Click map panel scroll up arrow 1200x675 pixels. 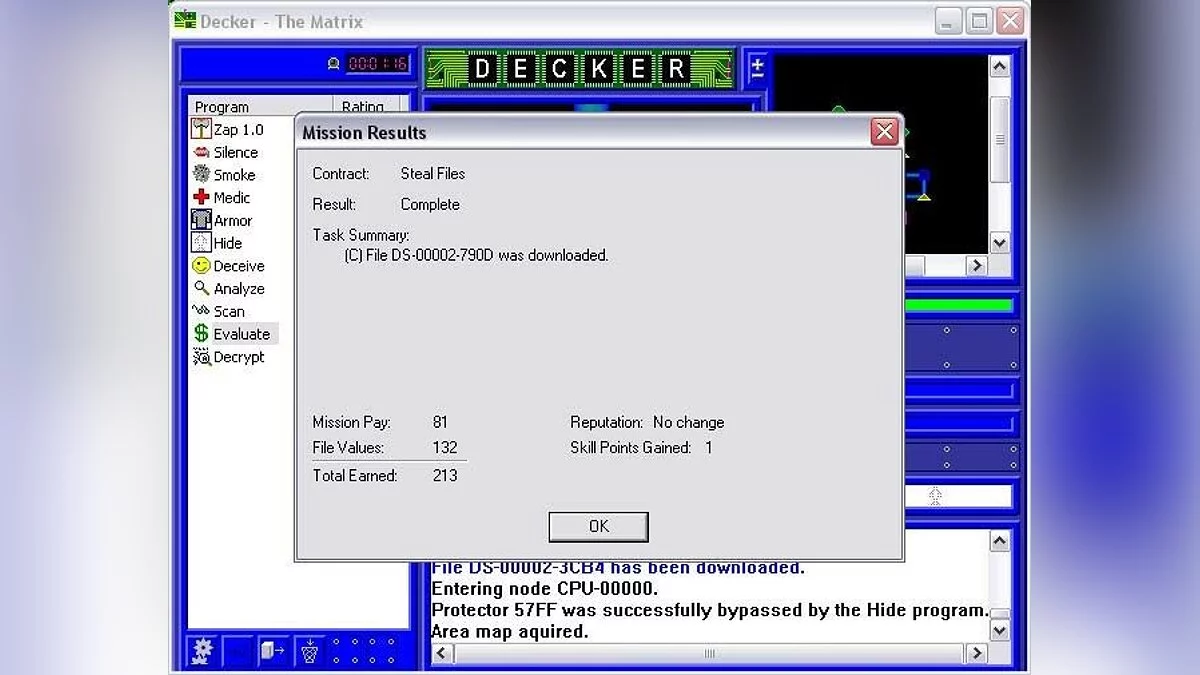point(1000,66)
